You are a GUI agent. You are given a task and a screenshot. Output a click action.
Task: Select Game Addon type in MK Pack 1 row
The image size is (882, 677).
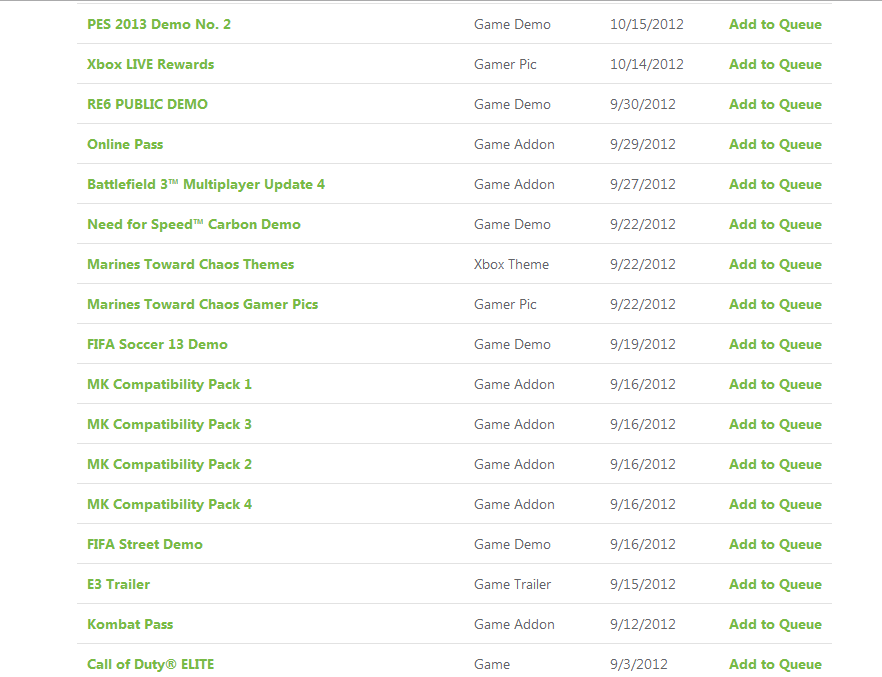(514, 384)
